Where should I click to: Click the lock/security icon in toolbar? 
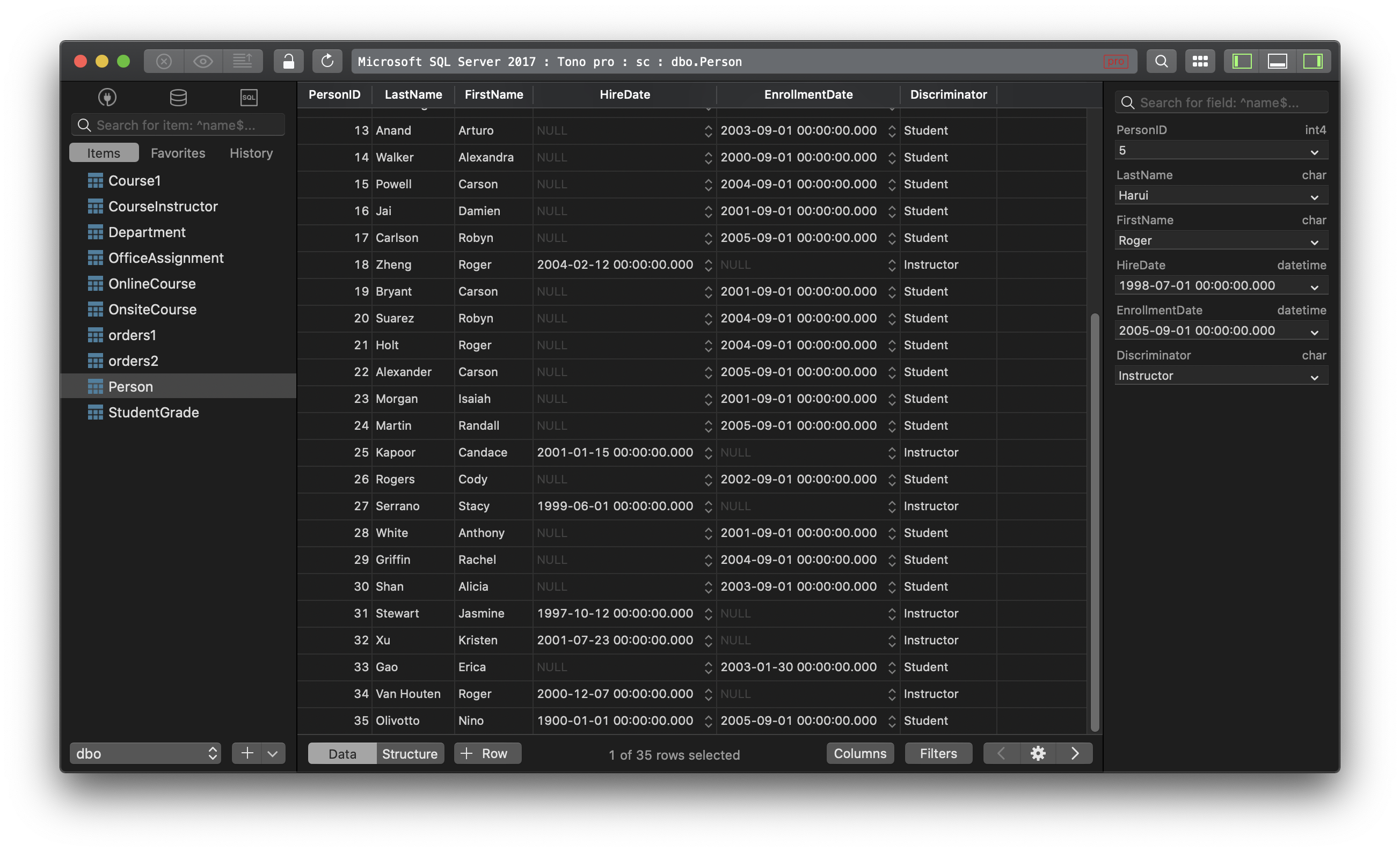click(287, 61)
